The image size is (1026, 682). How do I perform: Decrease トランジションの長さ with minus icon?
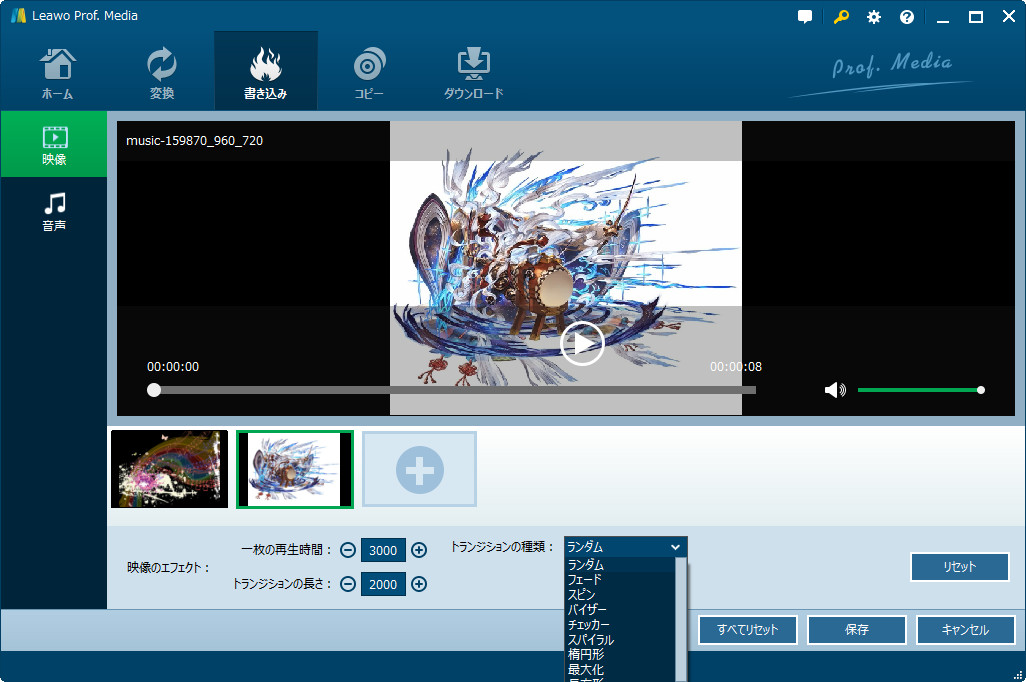(348, 584)
